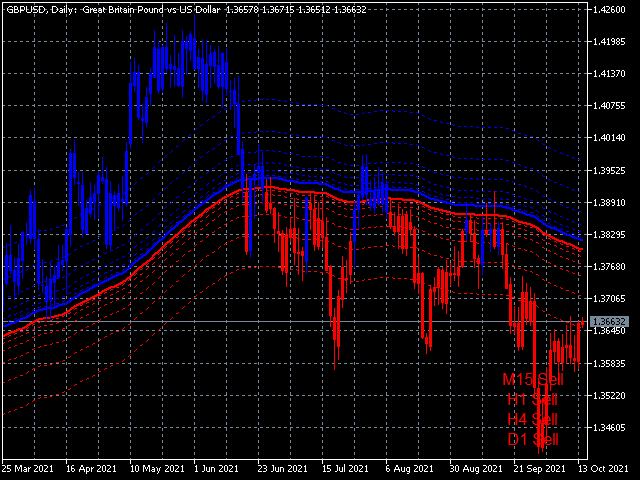Click the 30 Aug 2021 date label
Viewport: 640px width, 480px height.
(472, 468)
